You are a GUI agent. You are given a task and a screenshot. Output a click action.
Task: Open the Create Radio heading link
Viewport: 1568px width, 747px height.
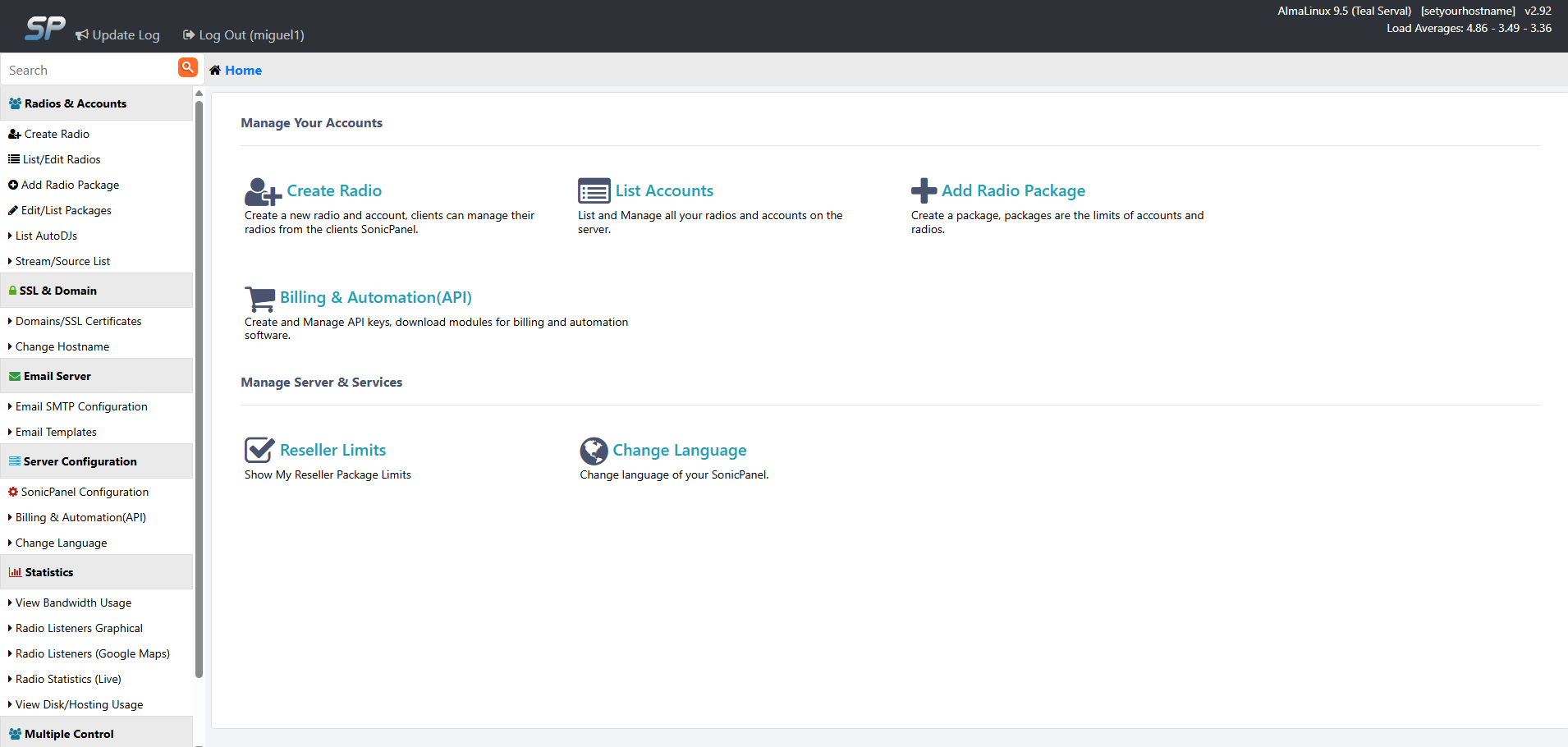pos(334,190)
